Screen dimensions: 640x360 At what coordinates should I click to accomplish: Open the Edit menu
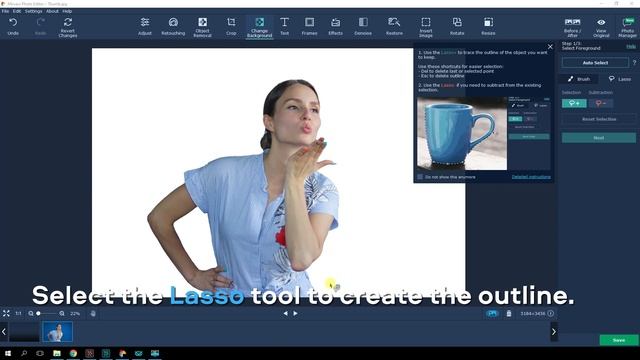click(17, 11)
